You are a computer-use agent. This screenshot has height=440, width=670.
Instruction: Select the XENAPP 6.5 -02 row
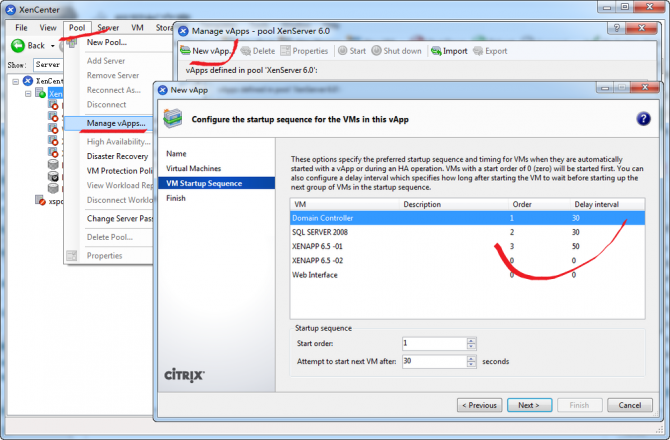pos(467,261)
